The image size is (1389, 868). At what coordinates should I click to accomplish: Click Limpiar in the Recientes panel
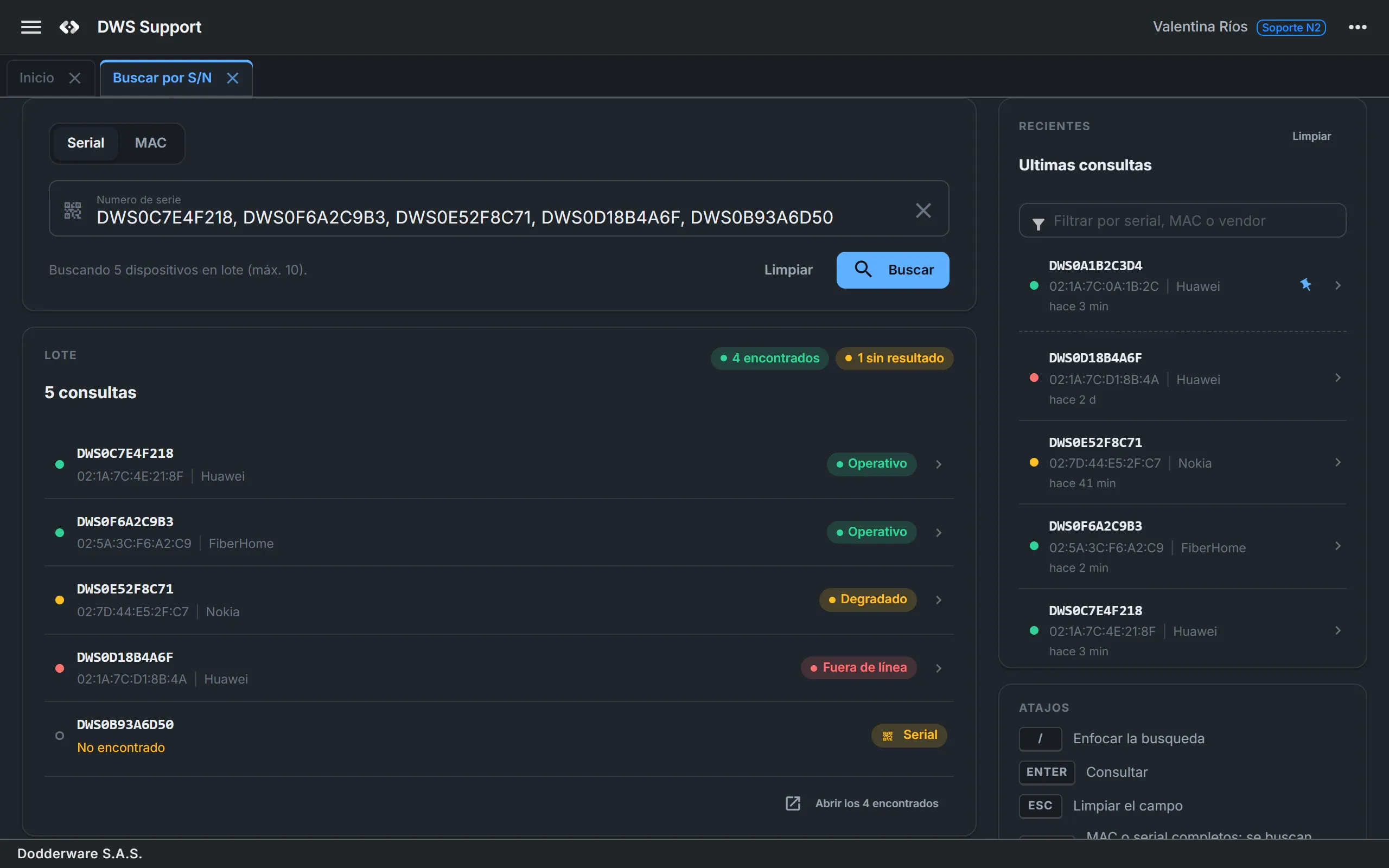point(1311,136)
